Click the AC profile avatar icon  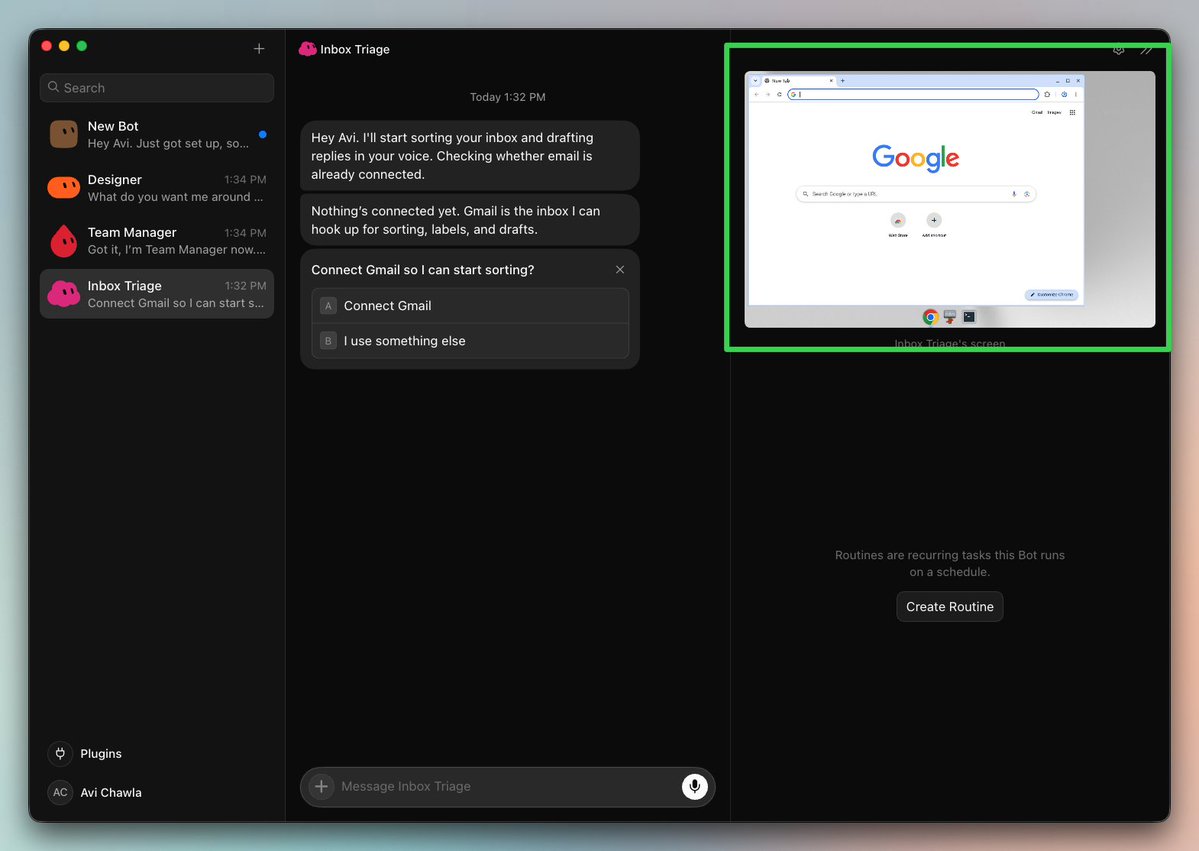coord(60,792)
